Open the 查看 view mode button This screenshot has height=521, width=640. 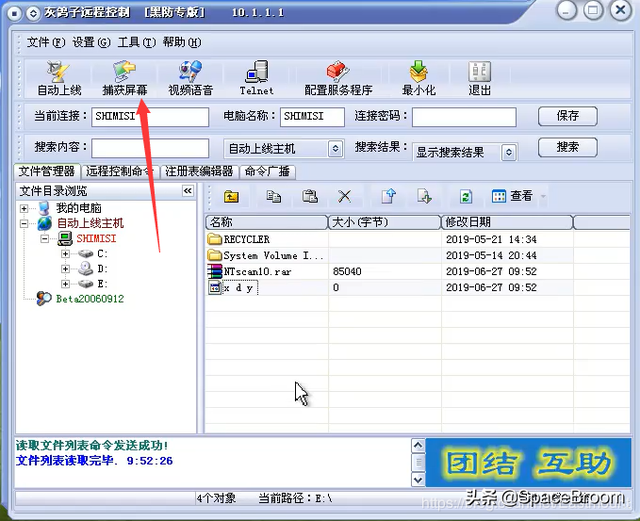click(513, 196)
